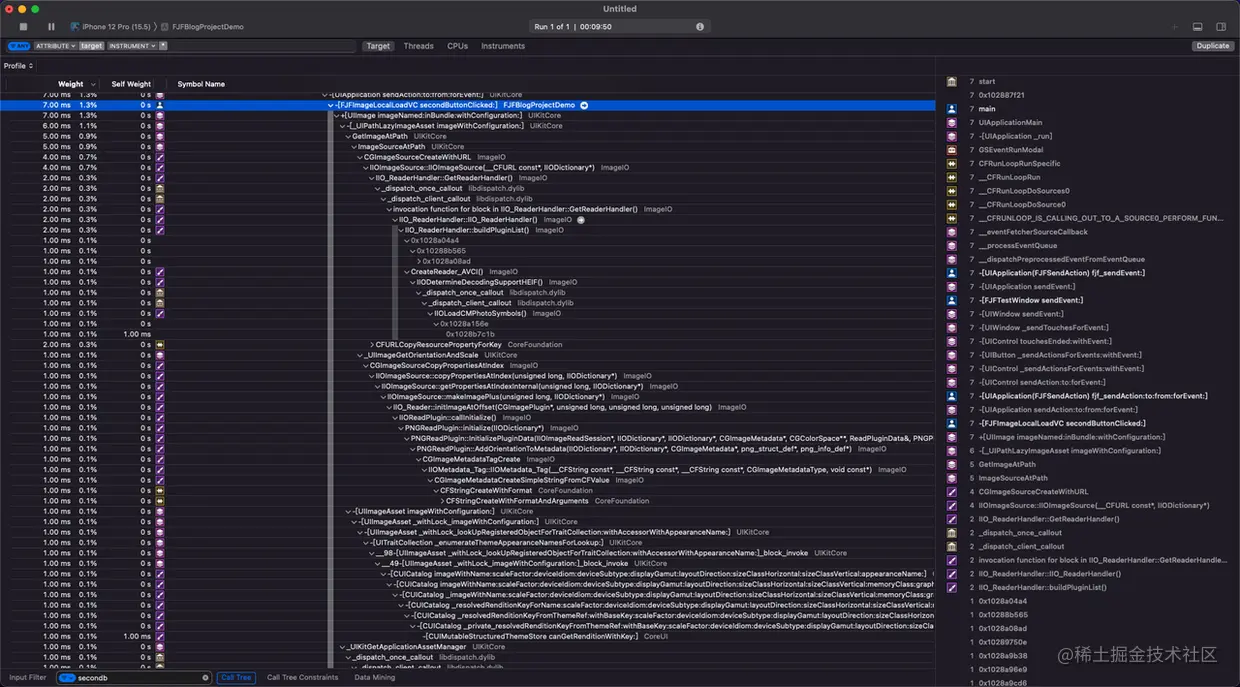
Task: Open the ATTRIBUTE filter dropdown
Action: tap(54, 46)
